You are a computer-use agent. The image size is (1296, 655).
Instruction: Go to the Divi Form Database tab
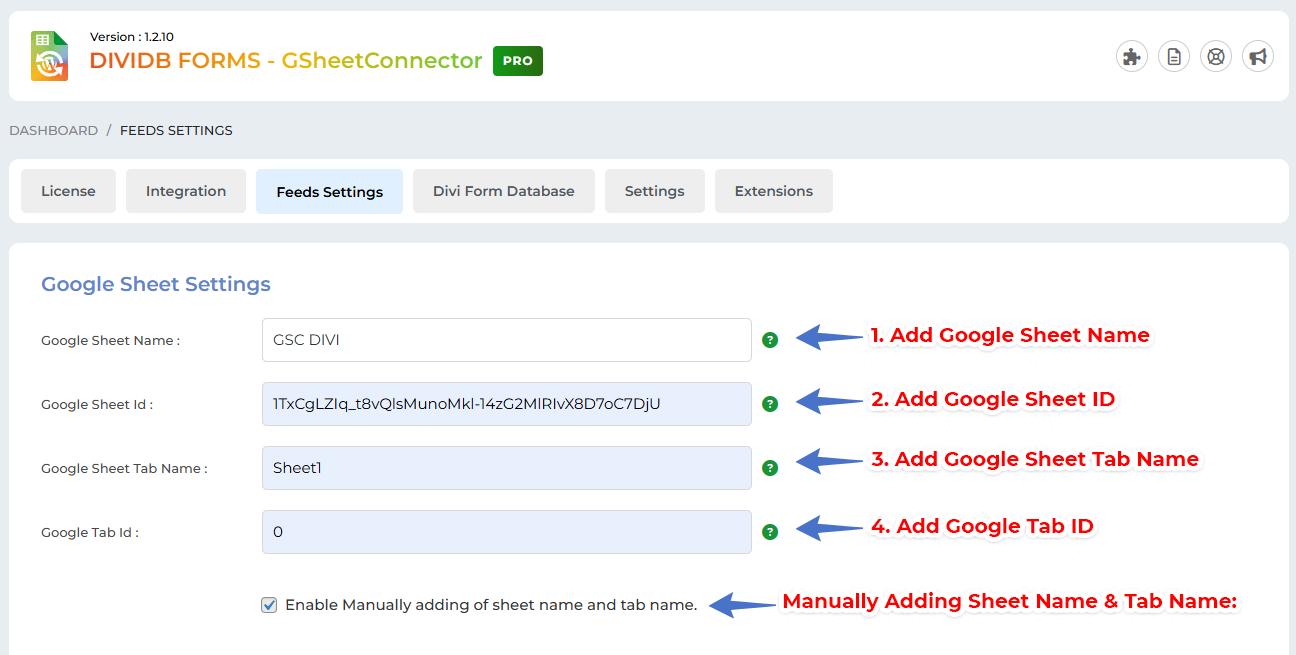click(503, 191)
